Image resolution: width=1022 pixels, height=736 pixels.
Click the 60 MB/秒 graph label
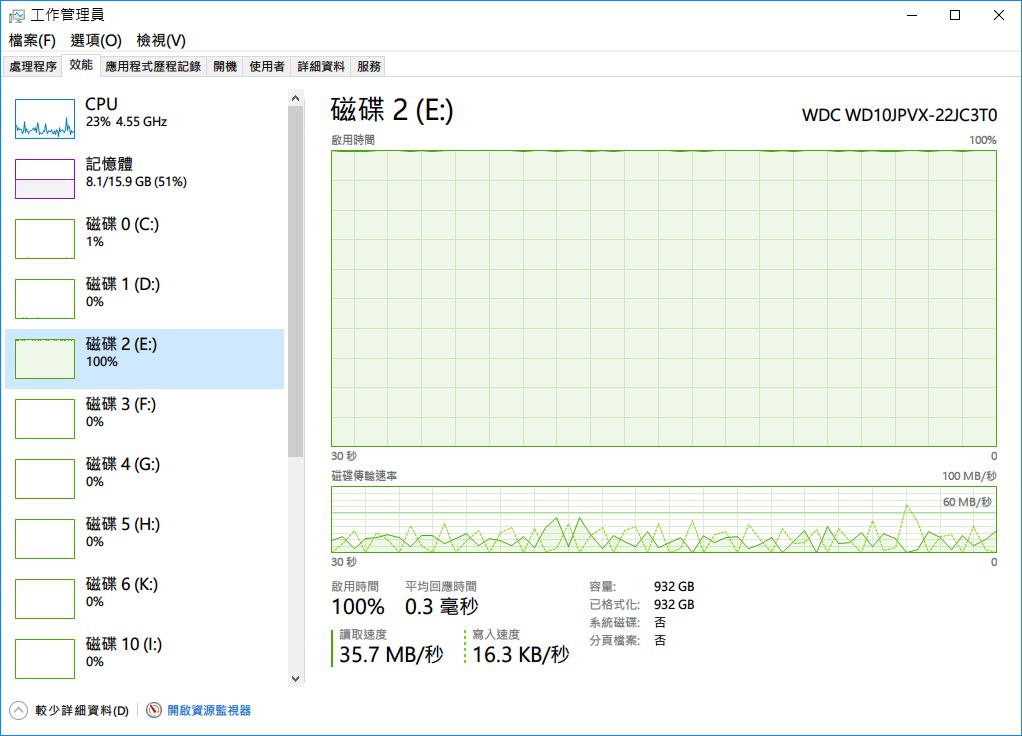(x=967, y=502)
